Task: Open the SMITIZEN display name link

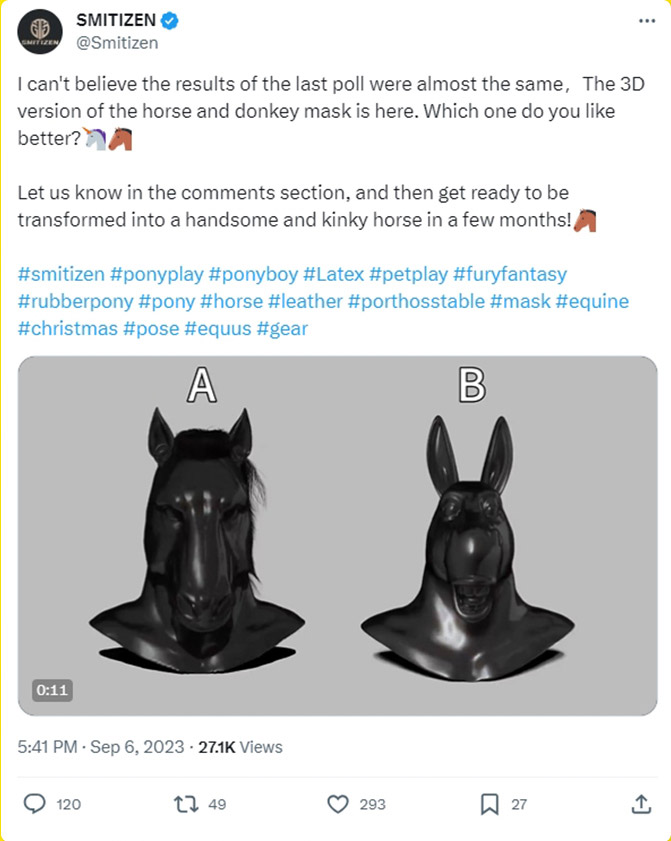Action: [113, 21]
